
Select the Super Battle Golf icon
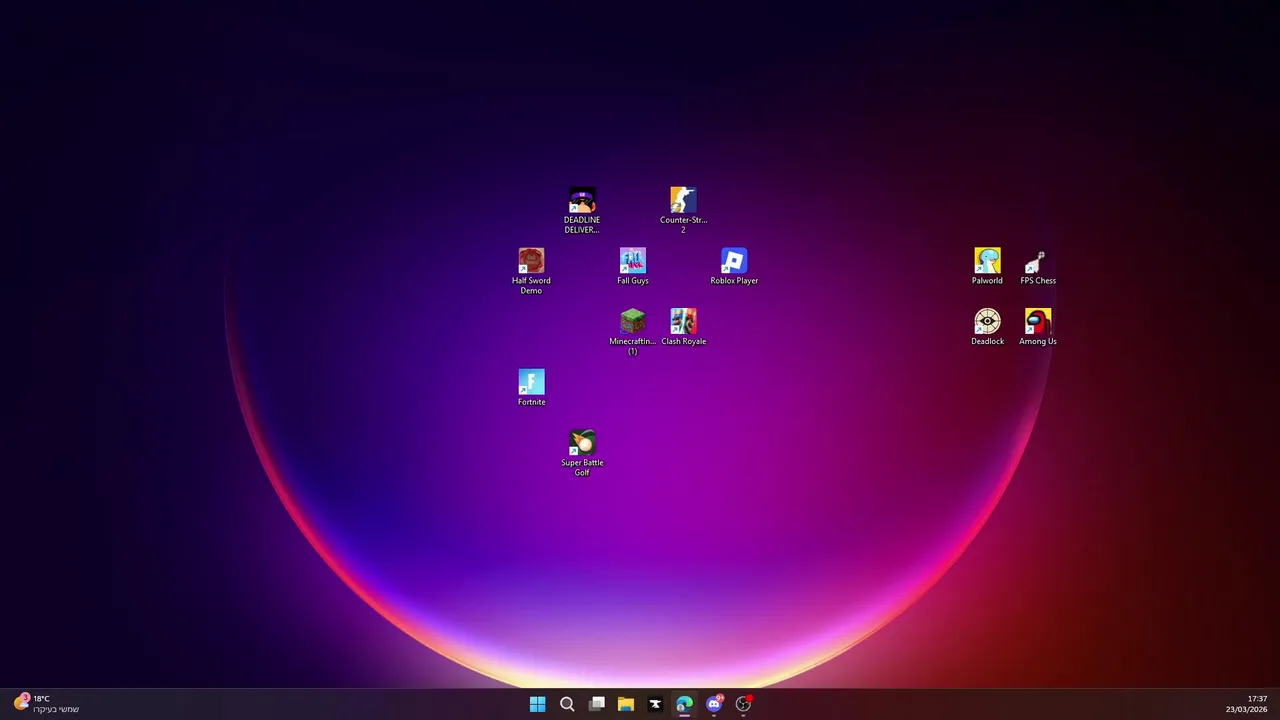click(x=582, y=453)
